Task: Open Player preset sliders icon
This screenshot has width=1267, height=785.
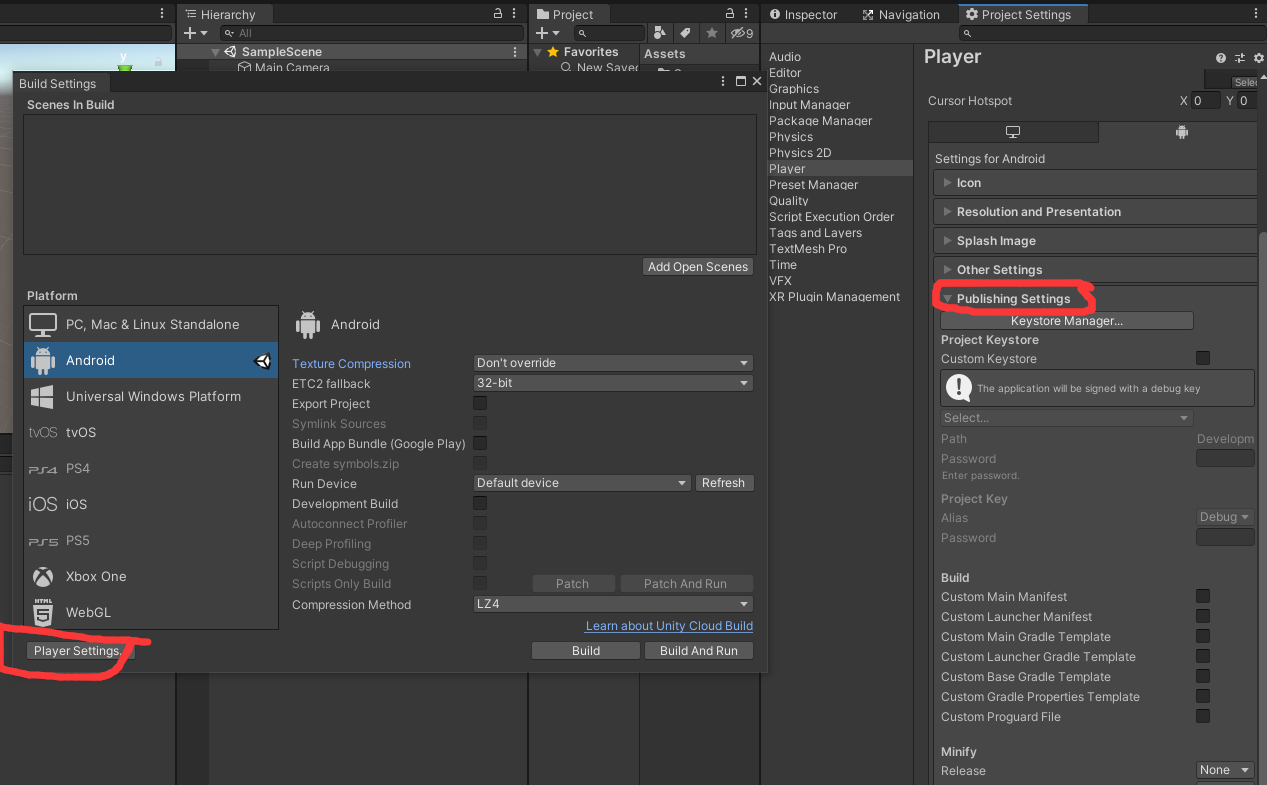Action: coord(1240,58)
